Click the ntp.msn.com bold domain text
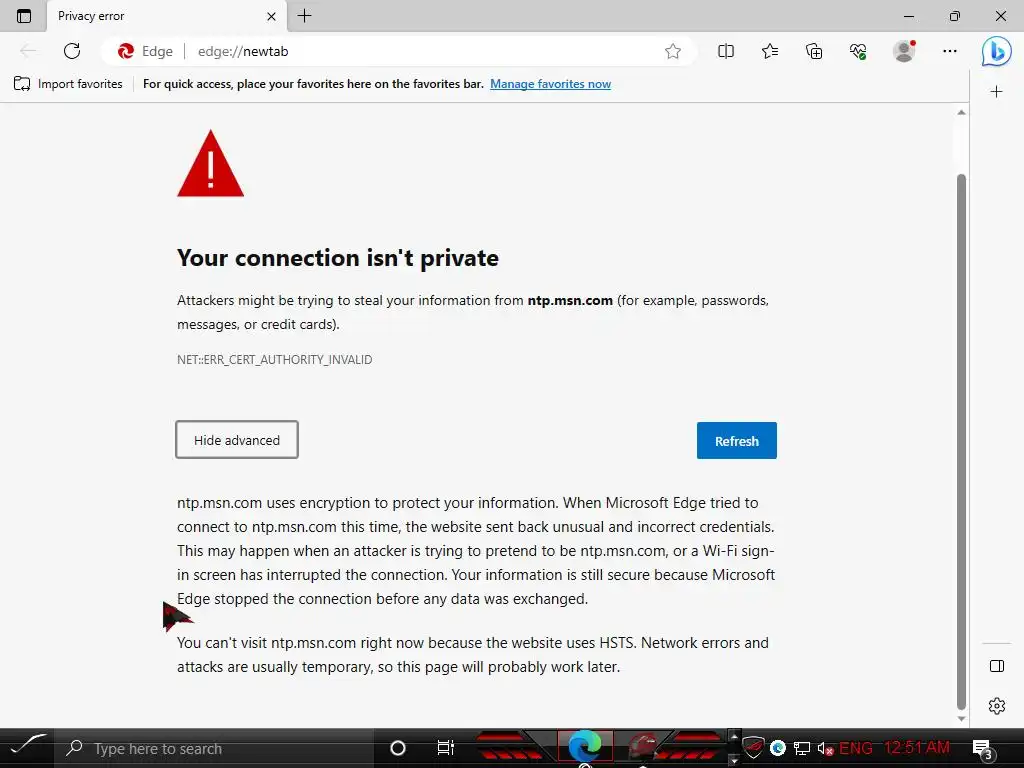The image size is (1024, 768). [x=570, y=300]
